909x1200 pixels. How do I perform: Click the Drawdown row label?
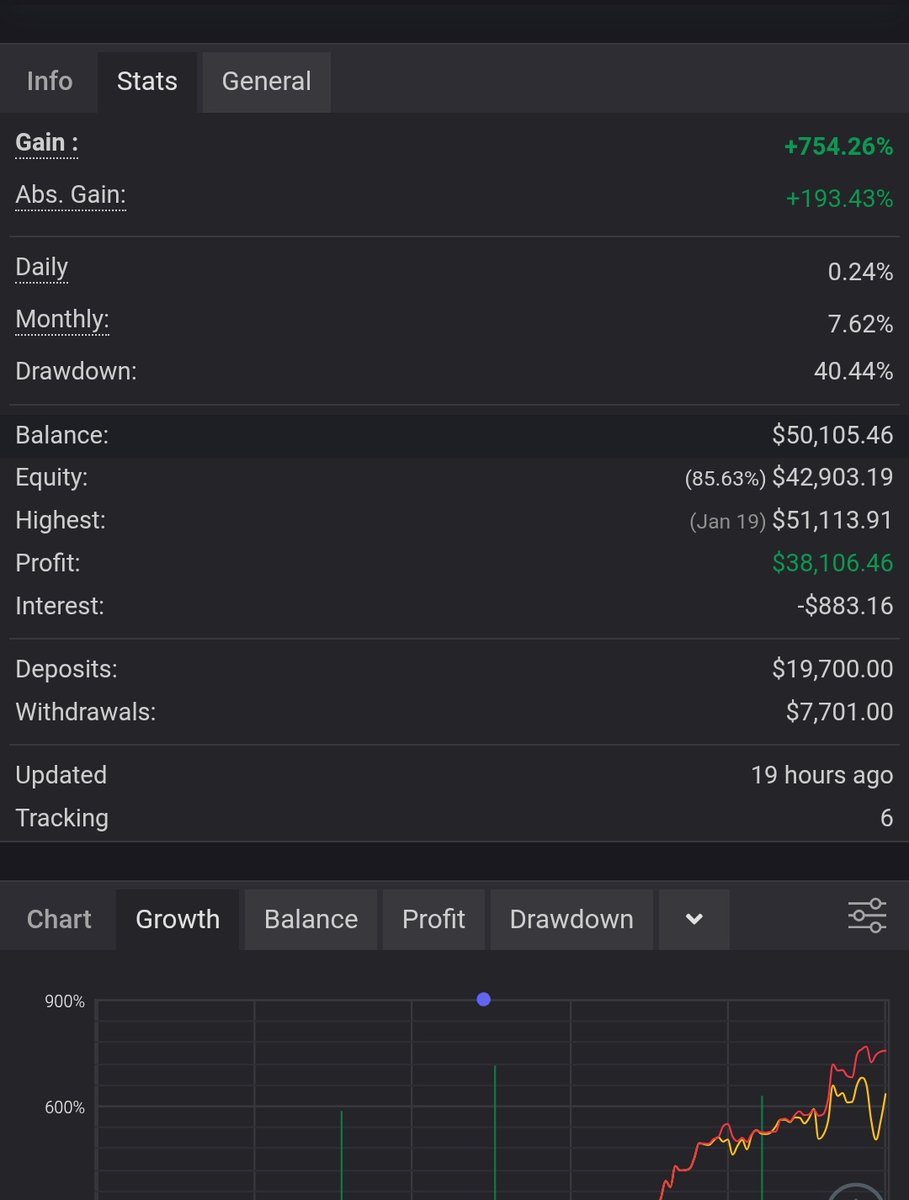click(x=76, y=371)
